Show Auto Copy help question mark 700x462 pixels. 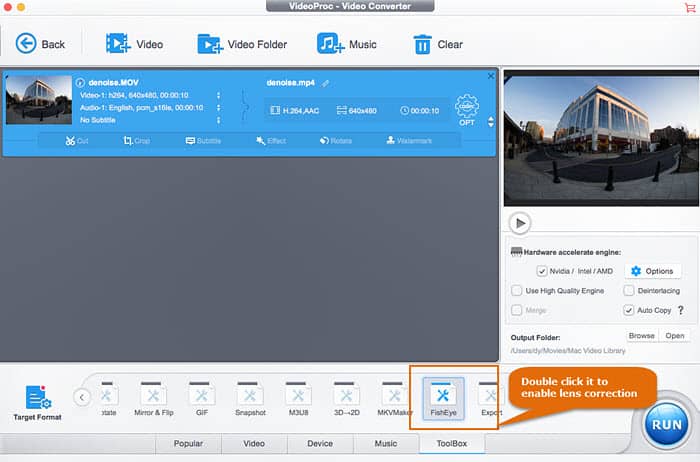click(681, 310)
